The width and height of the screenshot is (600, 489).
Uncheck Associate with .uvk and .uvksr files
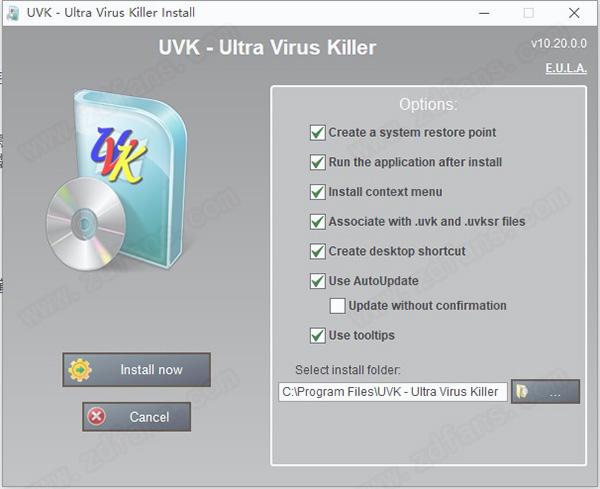click(318, 222)
